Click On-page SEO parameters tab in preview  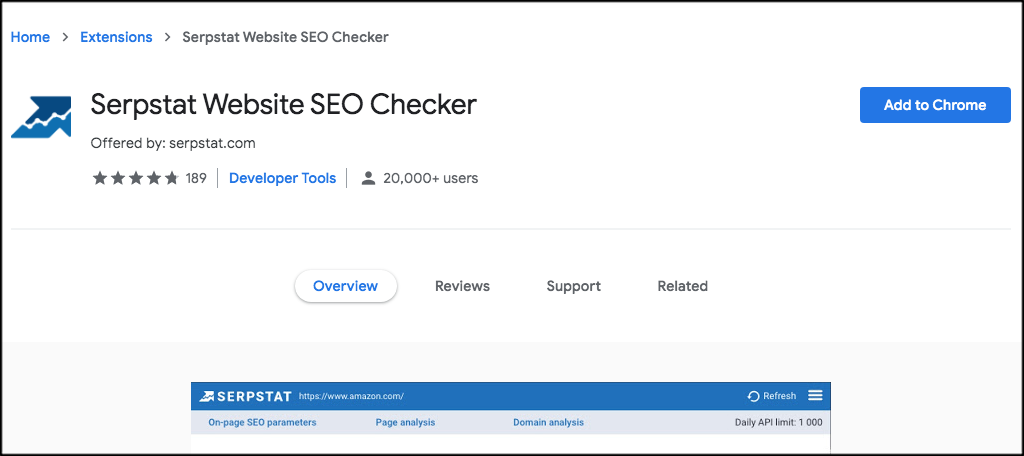click(x=262, y=423)
